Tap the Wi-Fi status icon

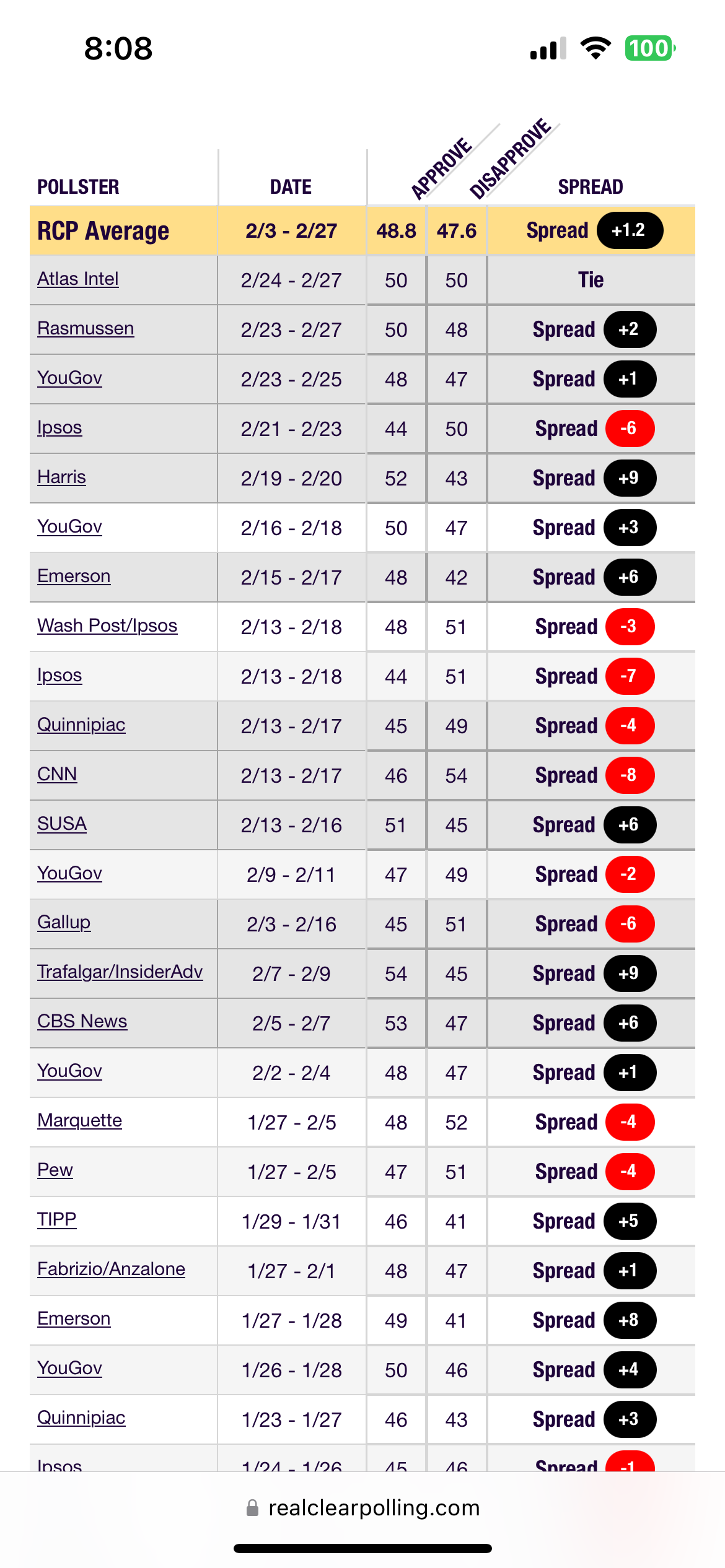[x=595, y=48]
